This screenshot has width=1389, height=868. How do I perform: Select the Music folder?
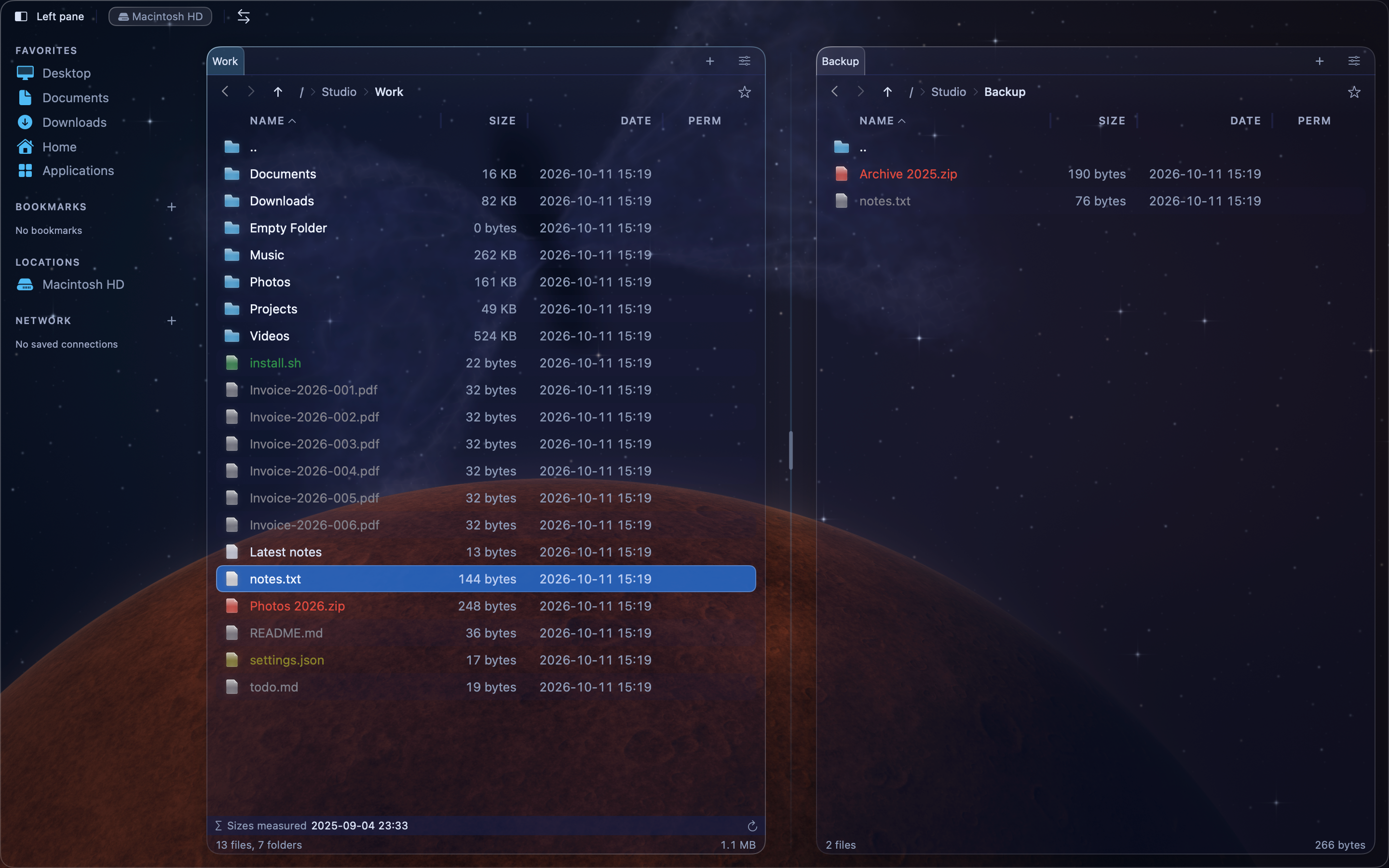point(486,255)
